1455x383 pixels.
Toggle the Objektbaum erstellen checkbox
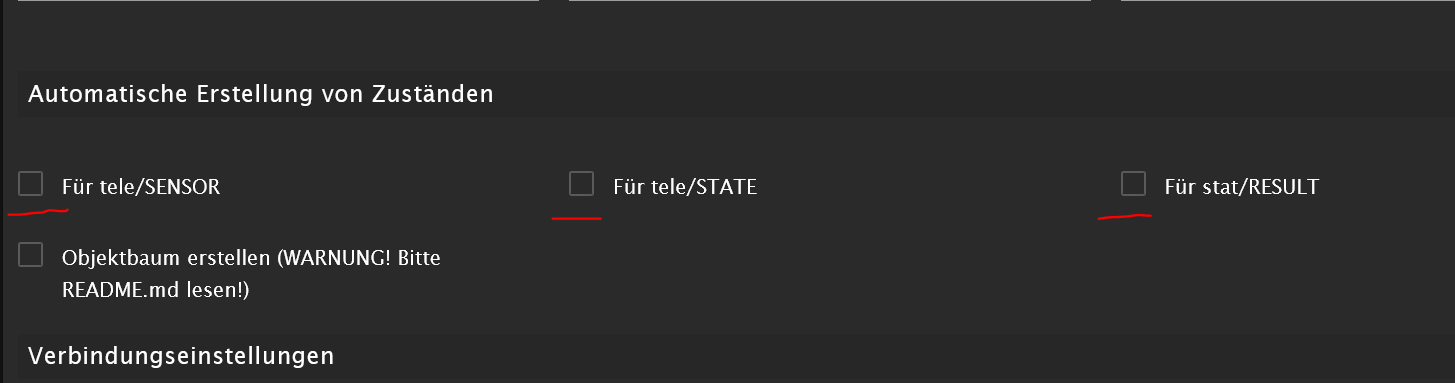pos(31,255)
